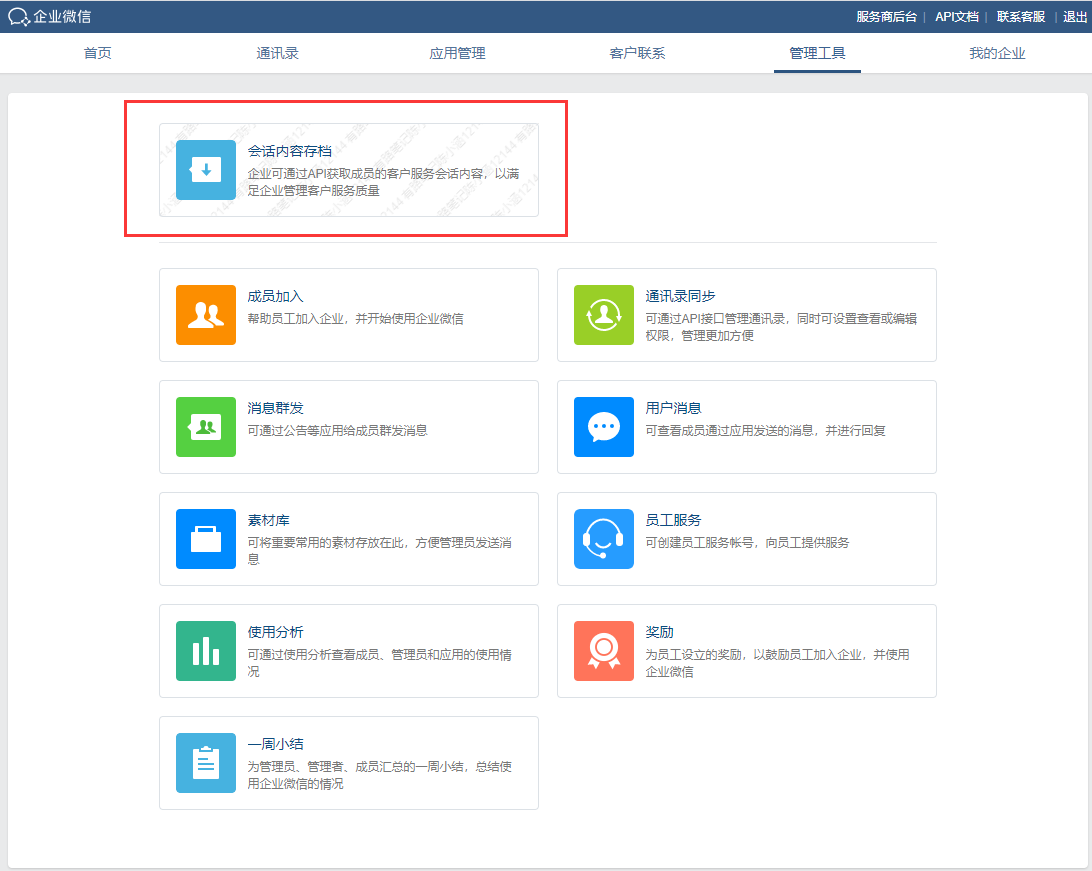
Task: Open the 一周小结 clipboard icon
Action: click(x=205, y=763)
